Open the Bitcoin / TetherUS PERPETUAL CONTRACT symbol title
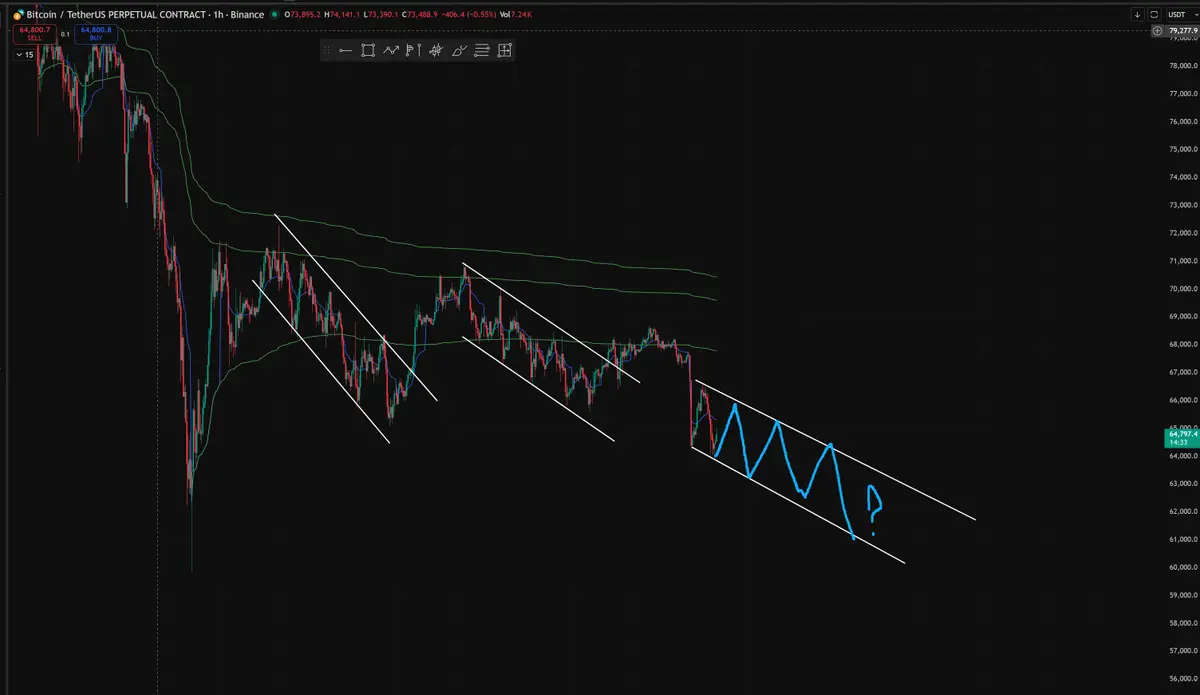Screen dimensions: 1200x695 [116, 15]
